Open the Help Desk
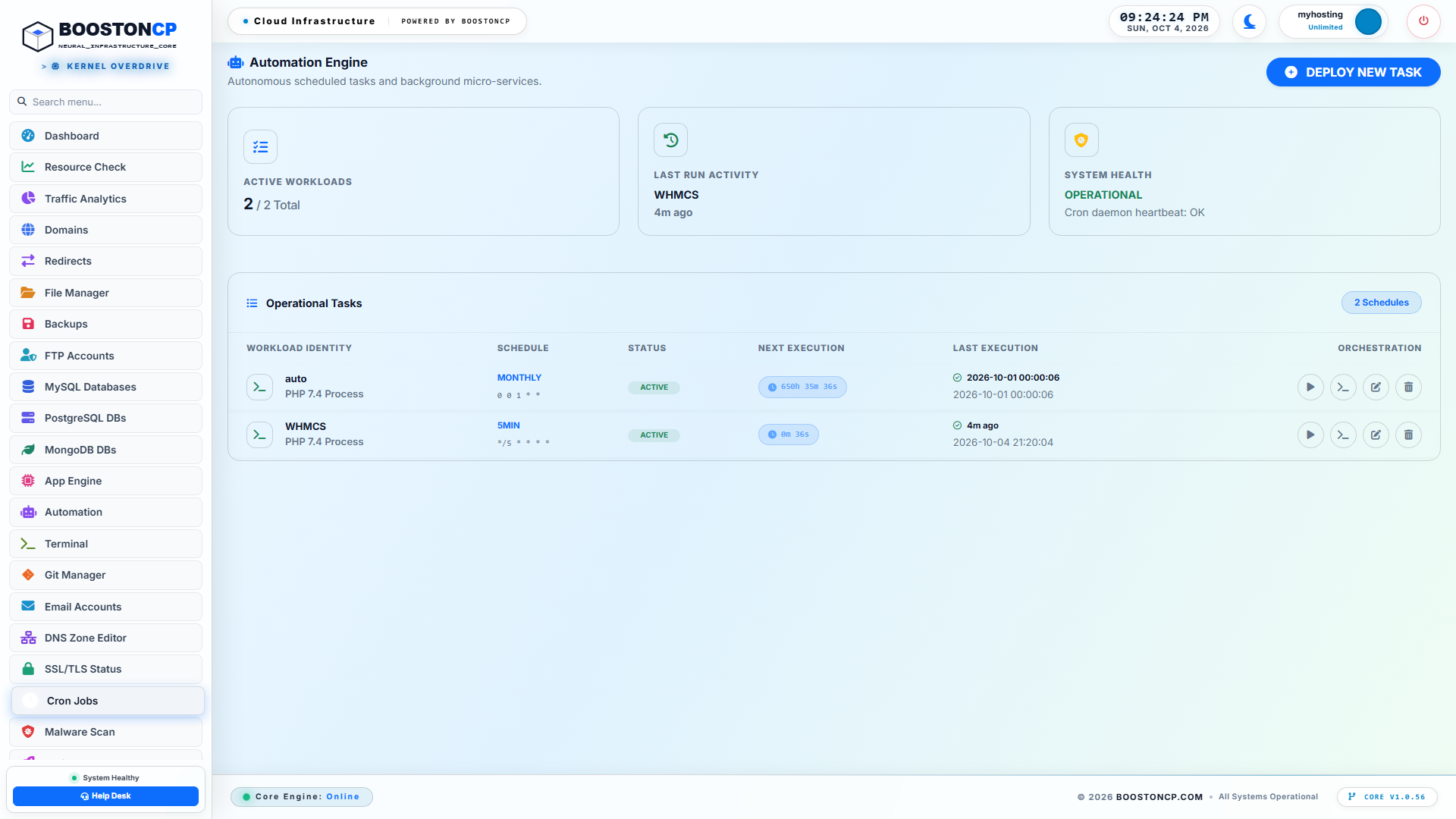 pyautogui.click(x=105, y=795)
